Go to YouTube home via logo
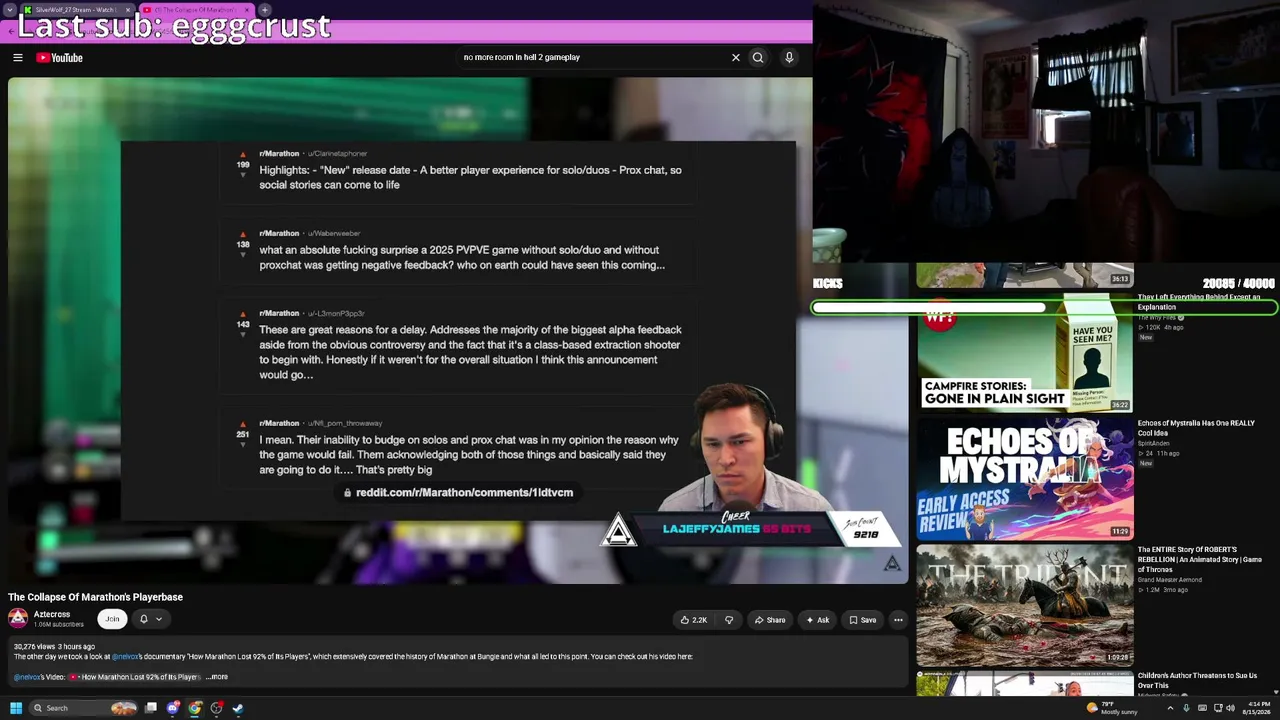 tap(60, 58)
